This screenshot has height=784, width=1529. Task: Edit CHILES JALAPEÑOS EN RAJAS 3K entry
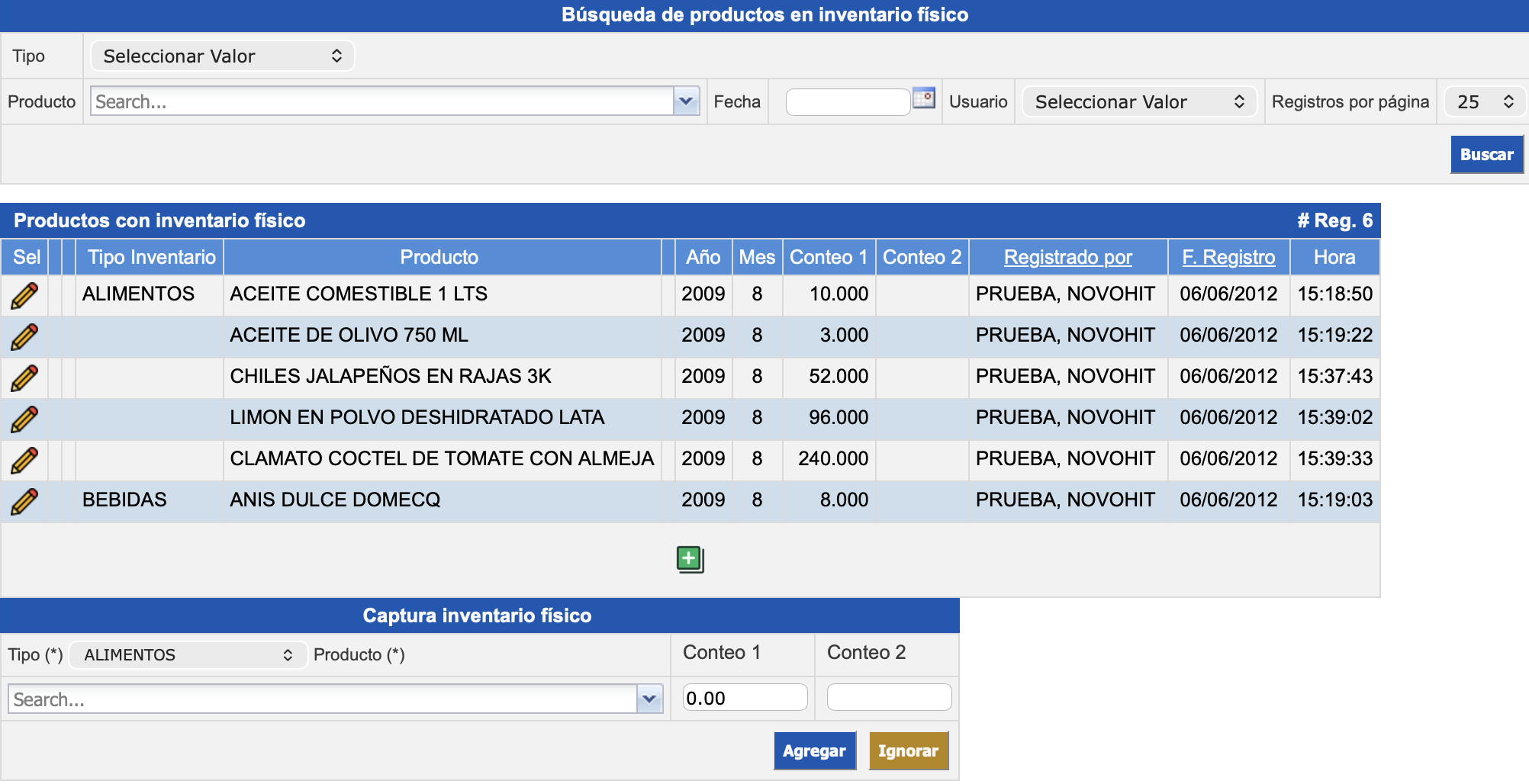(x=24, y=378)
